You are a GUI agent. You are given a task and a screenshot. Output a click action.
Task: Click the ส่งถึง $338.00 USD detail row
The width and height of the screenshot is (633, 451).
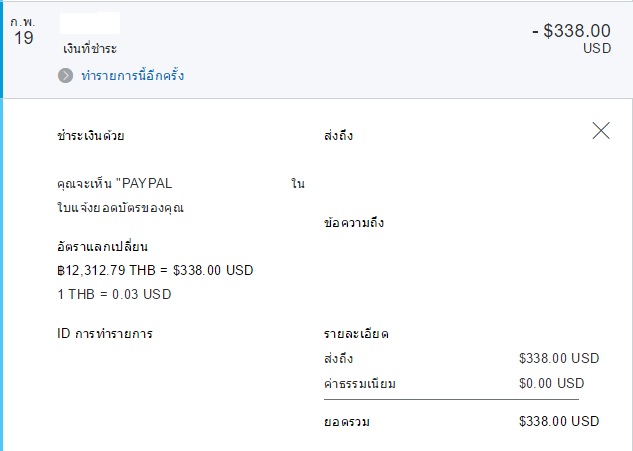(457, 358)
